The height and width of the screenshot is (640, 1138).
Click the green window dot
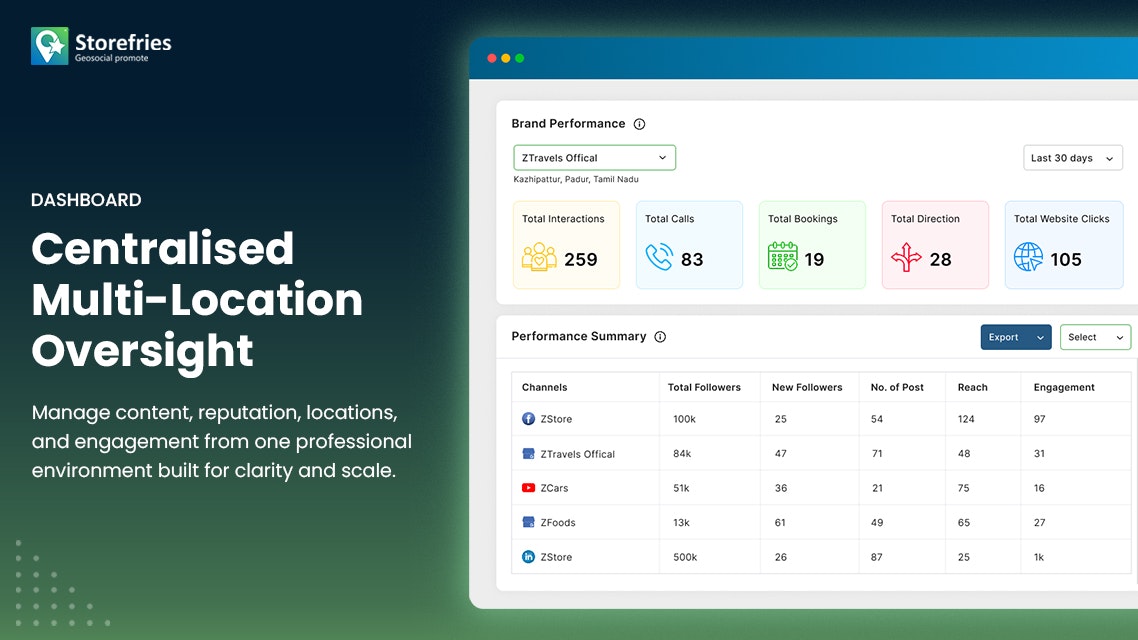(x=520, y=58)
